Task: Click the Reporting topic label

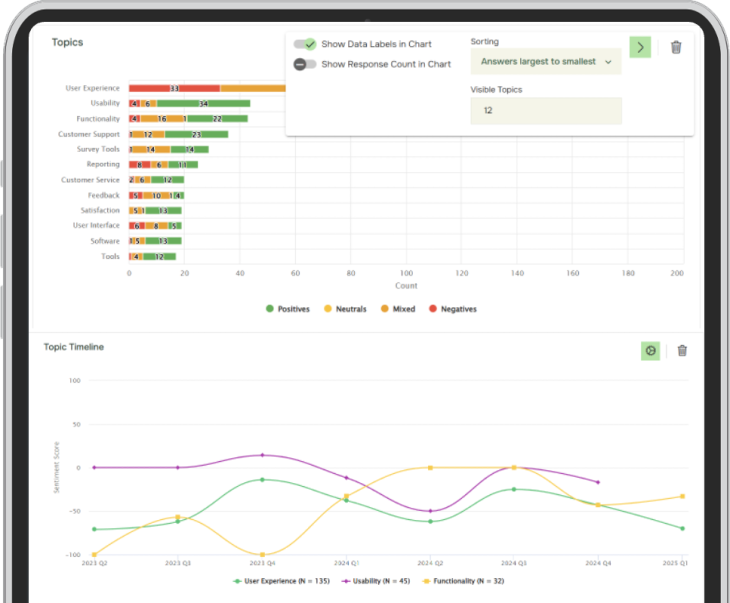Action: coord(103,164)
